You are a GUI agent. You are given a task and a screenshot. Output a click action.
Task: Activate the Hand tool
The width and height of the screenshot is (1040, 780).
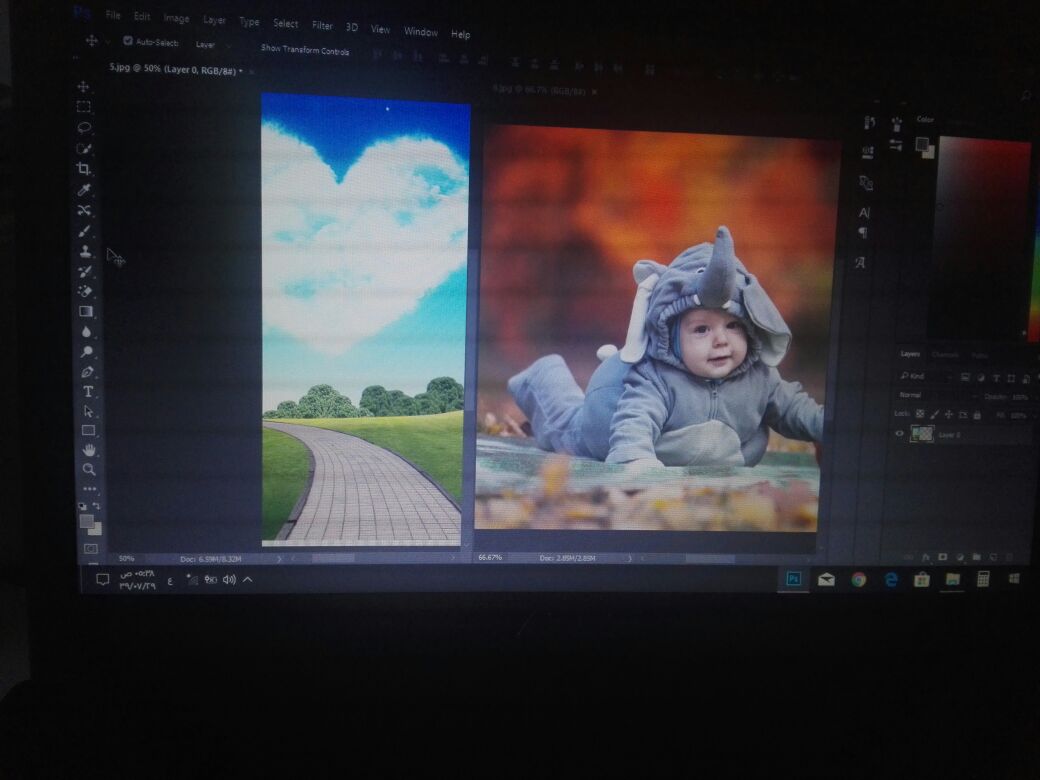tap(89, 450)
